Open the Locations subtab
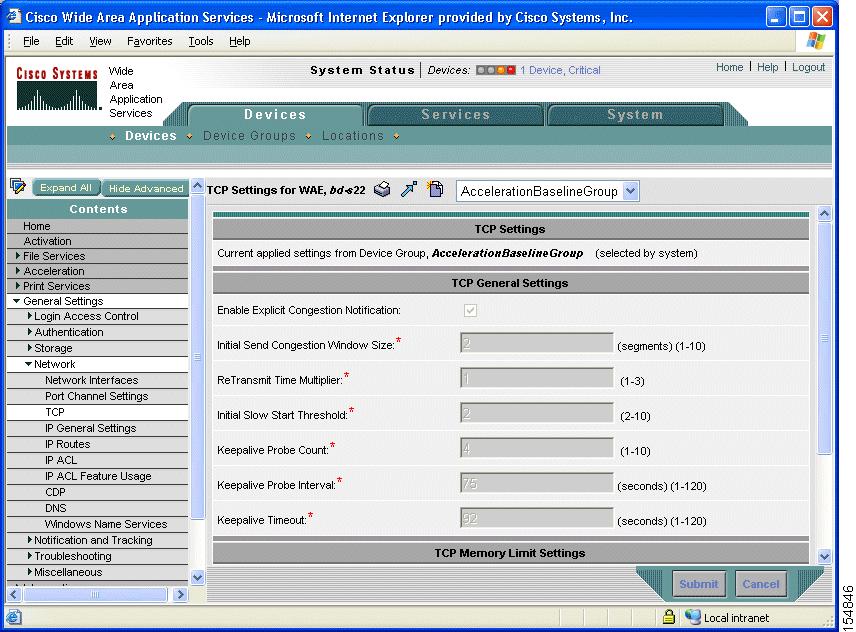Screen dimensions: 856x632 click(x=353, y=135)
